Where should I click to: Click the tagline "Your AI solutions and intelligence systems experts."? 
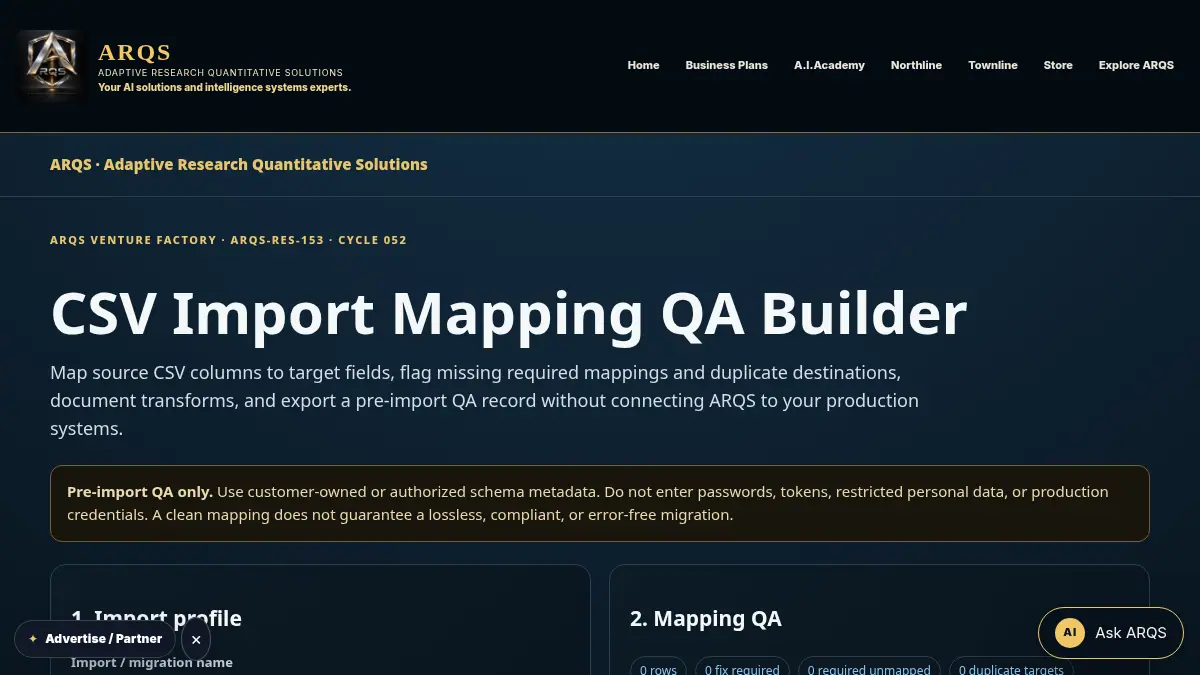[x=224, y=88]
